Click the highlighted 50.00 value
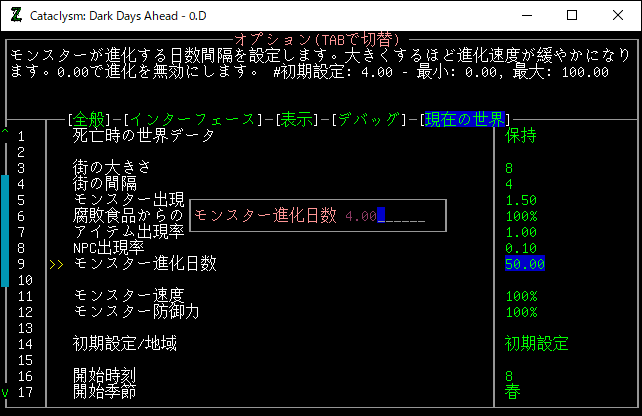Screen dimensions: 642x416 [x=525, y=264]
